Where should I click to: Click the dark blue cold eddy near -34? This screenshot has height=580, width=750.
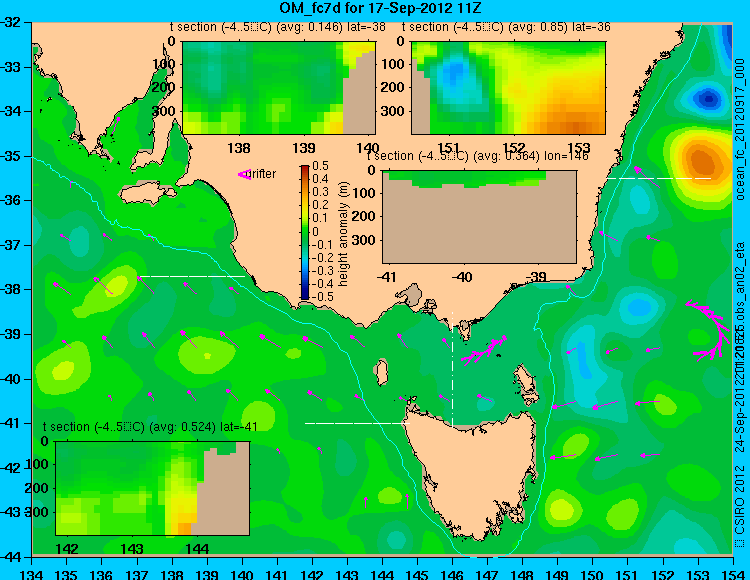point(708,99)
